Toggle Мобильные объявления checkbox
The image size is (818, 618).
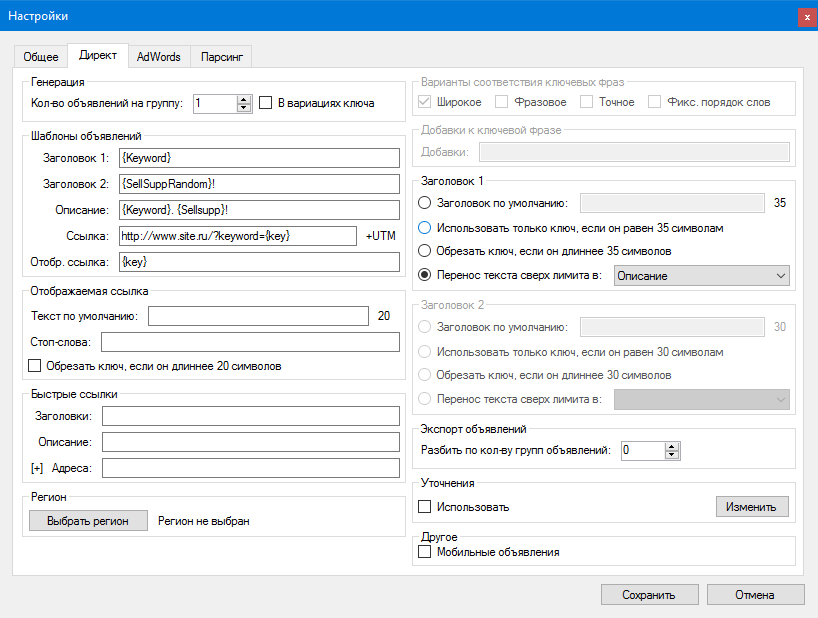coord(425,552)
